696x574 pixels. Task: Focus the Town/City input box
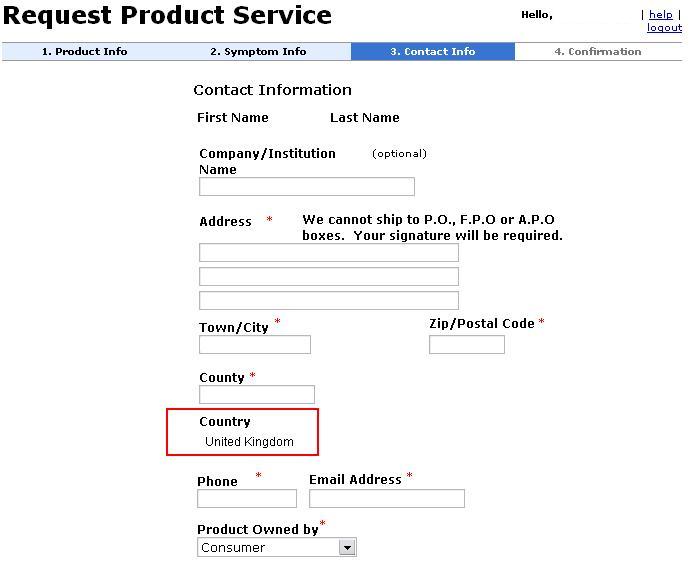[255, 344]
